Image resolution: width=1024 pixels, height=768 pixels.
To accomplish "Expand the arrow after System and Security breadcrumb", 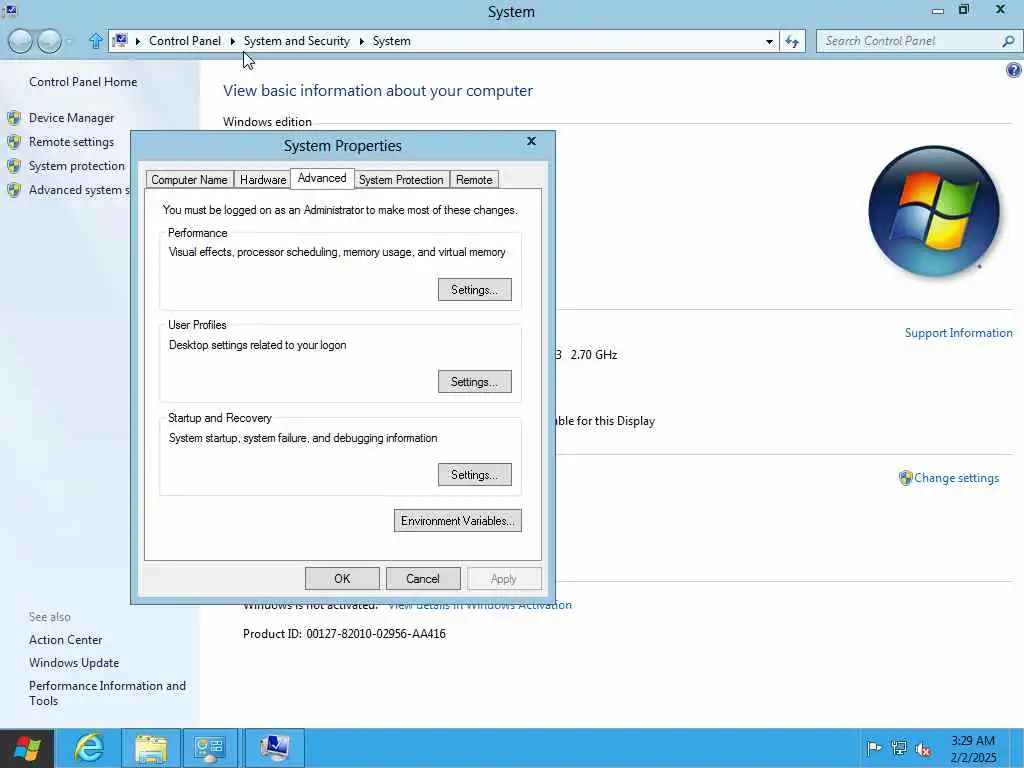I will (x=362, y=41).
